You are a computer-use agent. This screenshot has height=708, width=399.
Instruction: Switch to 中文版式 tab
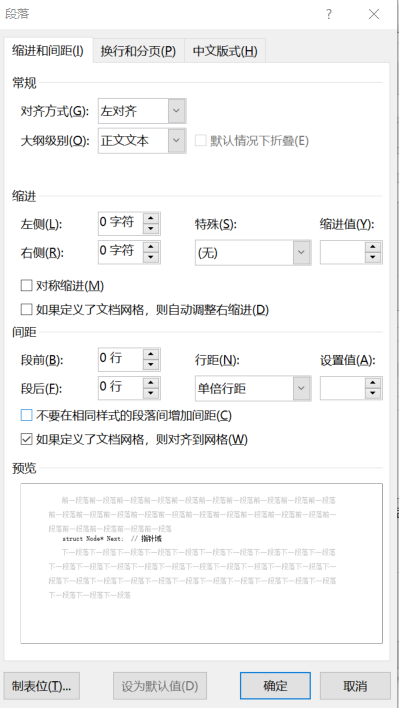point(225,51)
